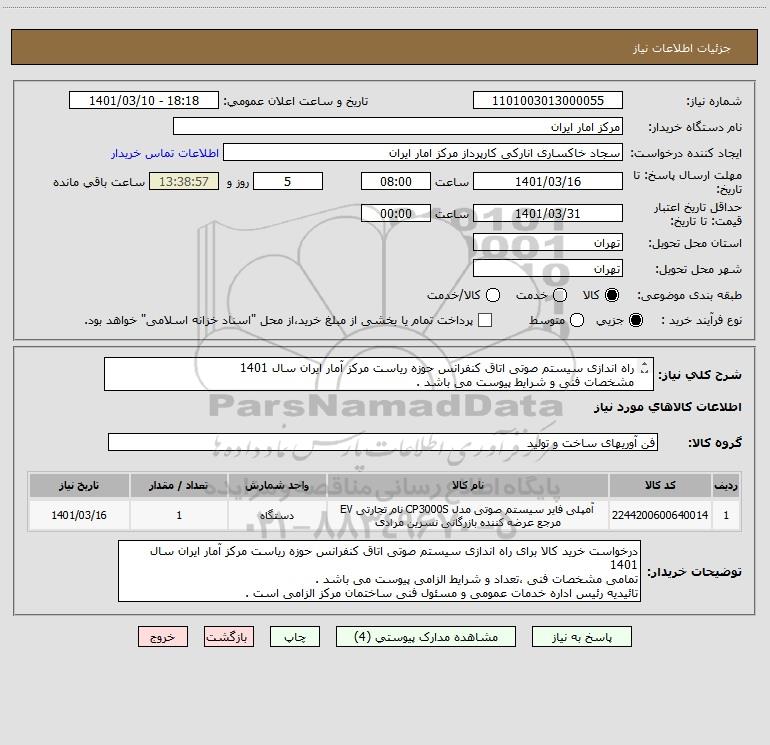
Task: Select the متوسط purchase type radio
Action: [x=577, y=320]
